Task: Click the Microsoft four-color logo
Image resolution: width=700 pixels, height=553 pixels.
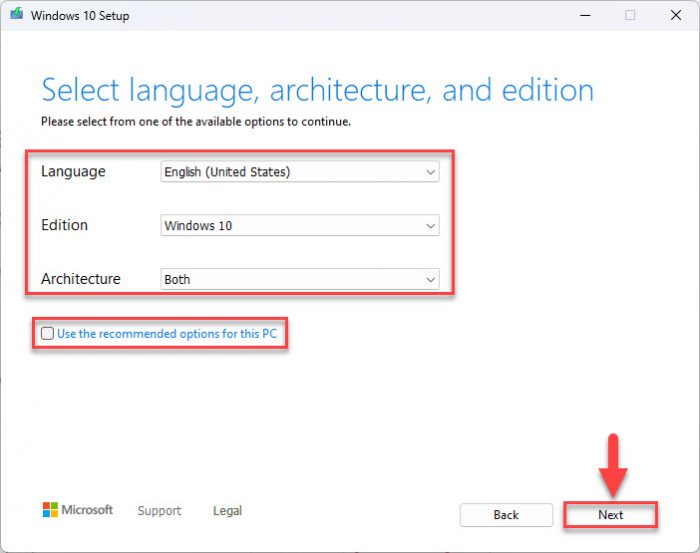Action: click(50, 510)
